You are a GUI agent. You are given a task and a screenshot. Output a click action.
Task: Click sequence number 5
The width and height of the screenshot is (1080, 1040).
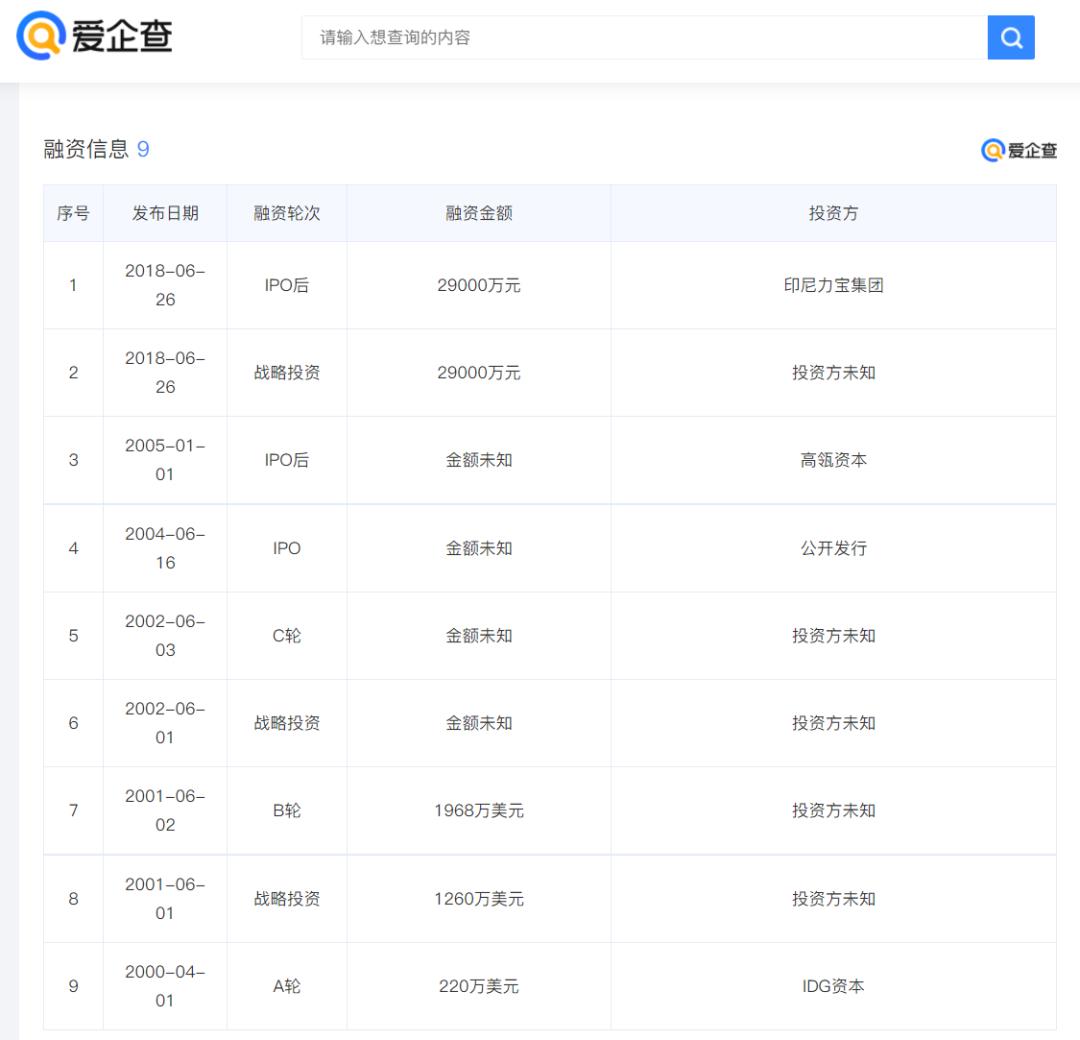coord(73,636)
